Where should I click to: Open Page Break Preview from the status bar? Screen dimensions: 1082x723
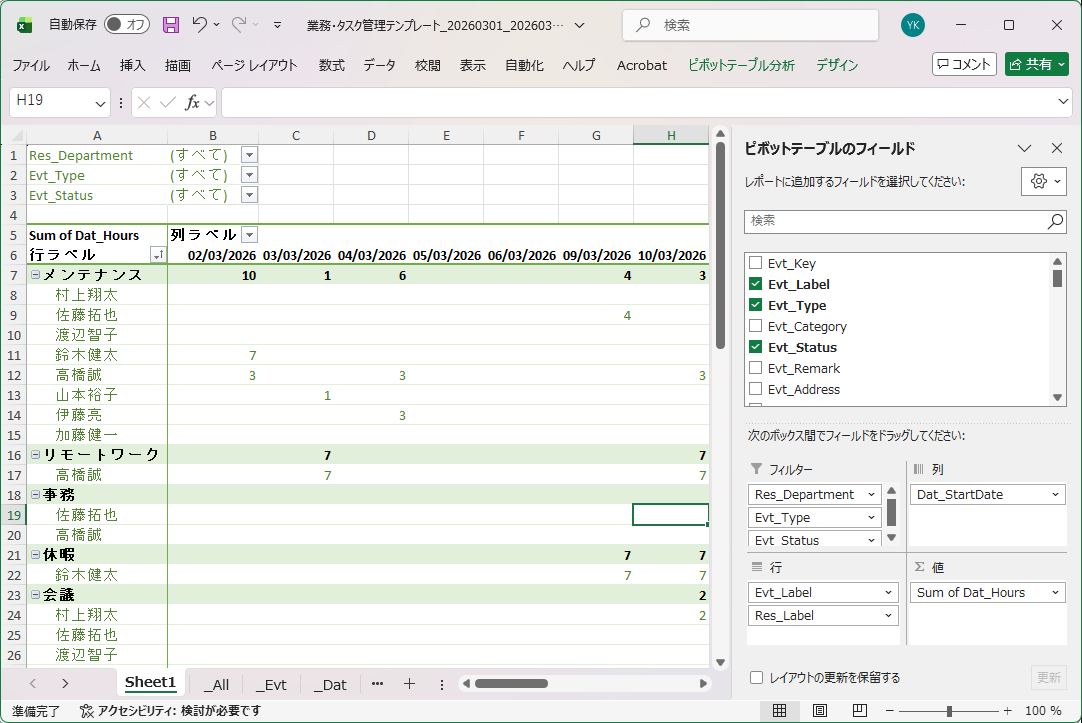pyautogui.click(x=860, y=711)
